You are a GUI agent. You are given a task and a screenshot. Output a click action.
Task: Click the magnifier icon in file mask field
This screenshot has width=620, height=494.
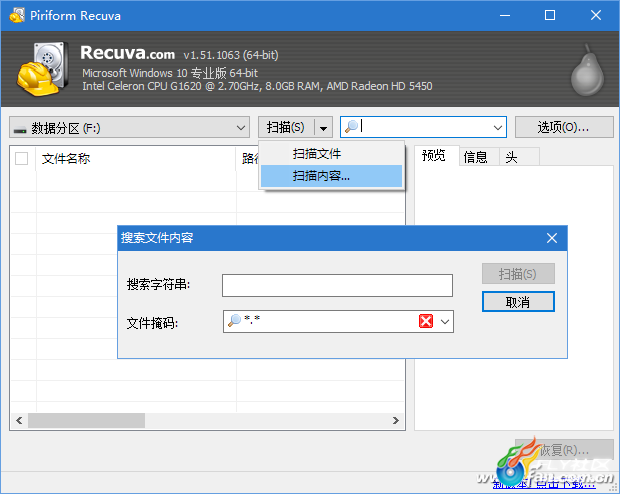[234, 320]
